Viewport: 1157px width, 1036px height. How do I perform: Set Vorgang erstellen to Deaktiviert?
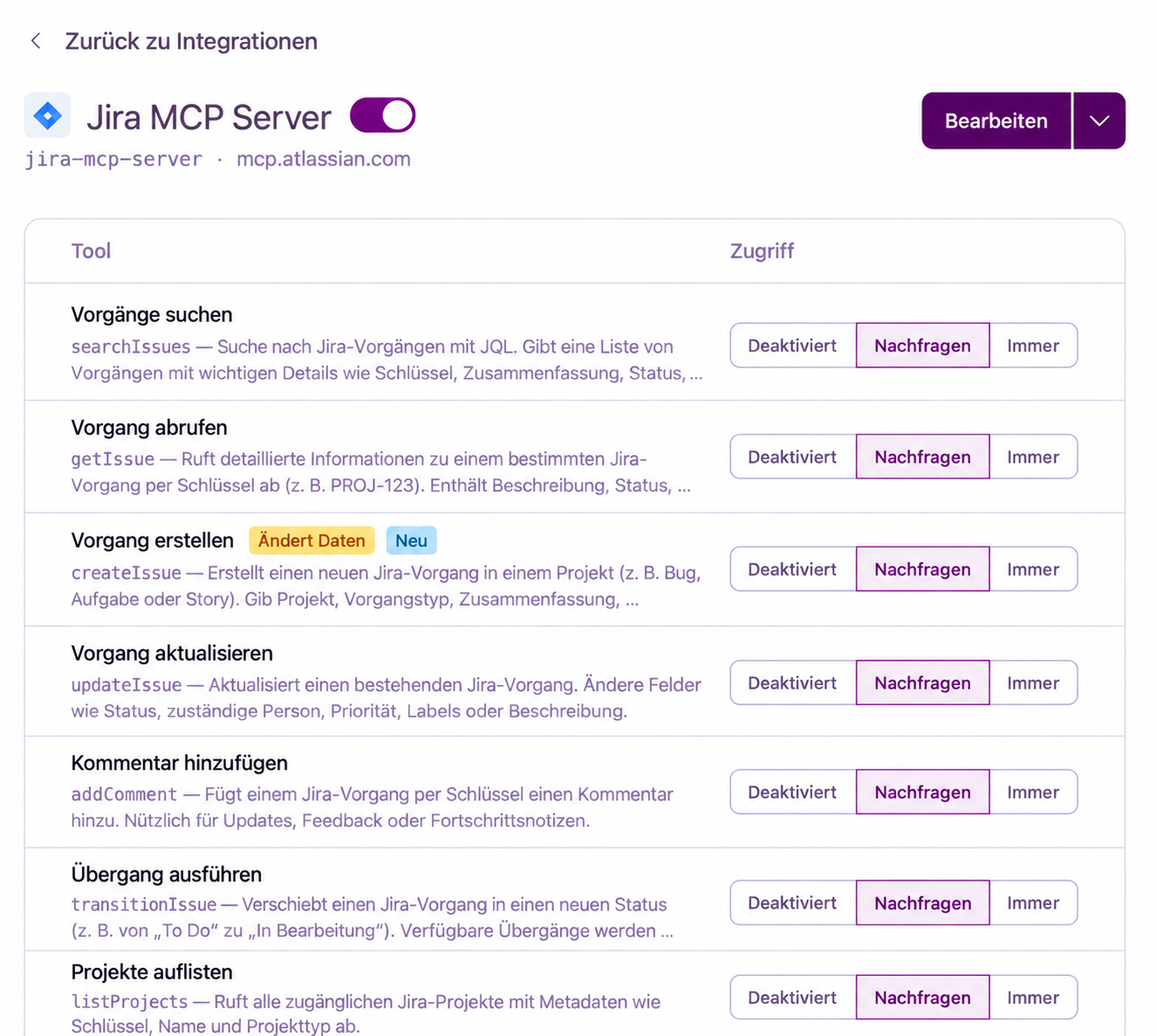[x=792, y=569]
